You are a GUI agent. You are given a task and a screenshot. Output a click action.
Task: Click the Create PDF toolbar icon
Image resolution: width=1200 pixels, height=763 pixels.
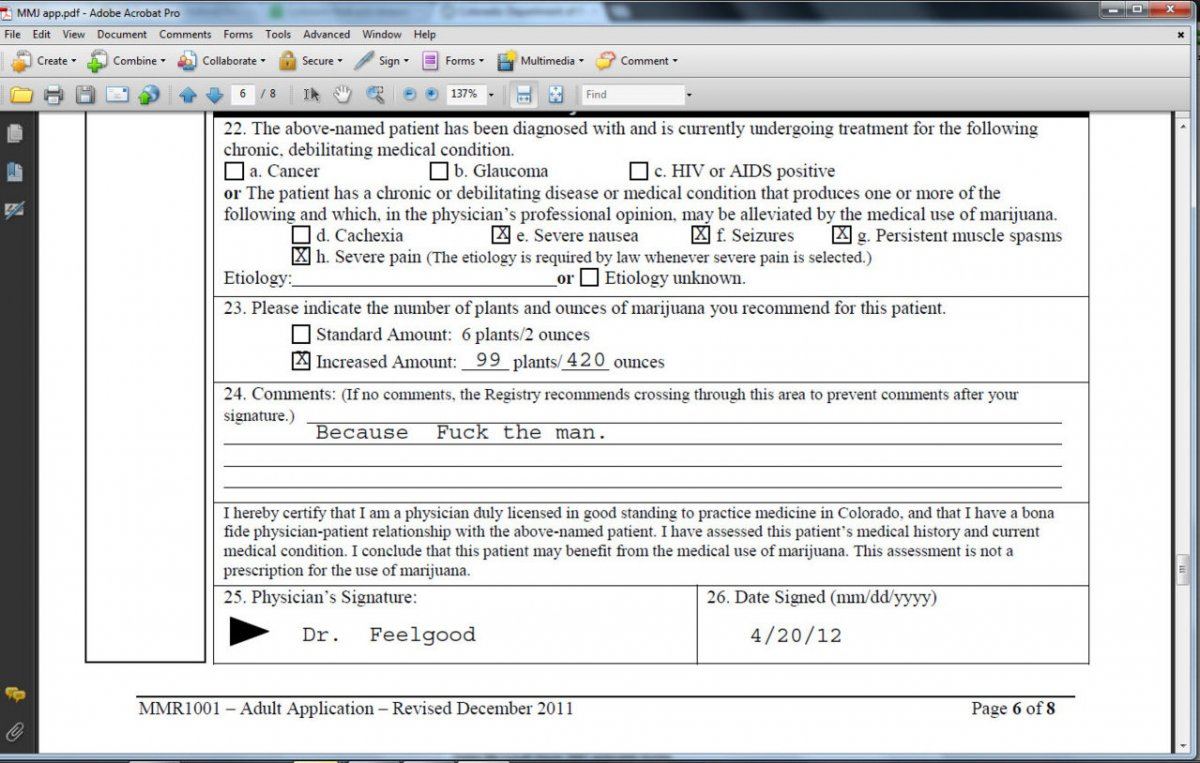[x=22, y=61]
